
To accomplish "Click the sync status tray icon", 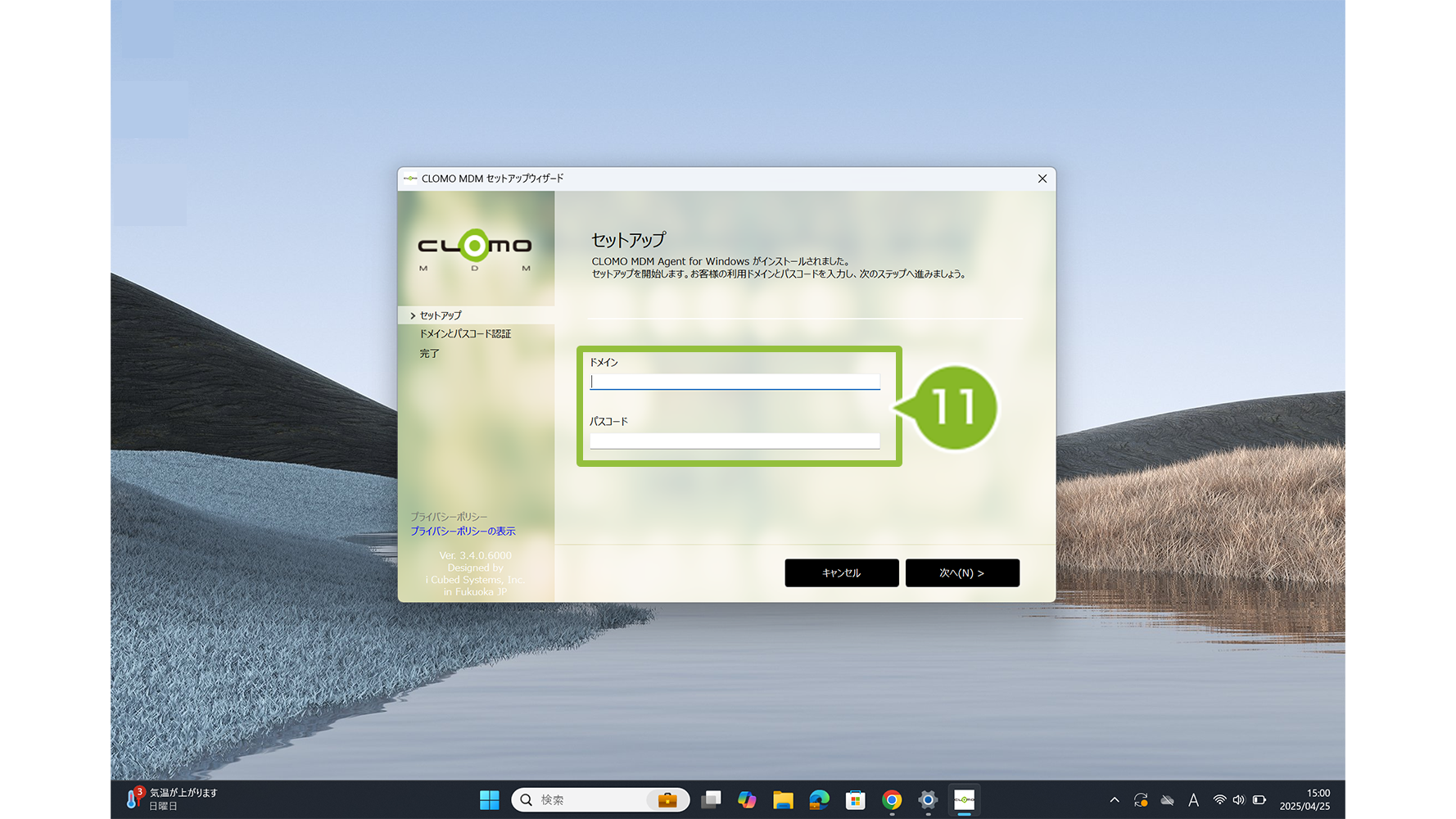I will coord(1141,800).
